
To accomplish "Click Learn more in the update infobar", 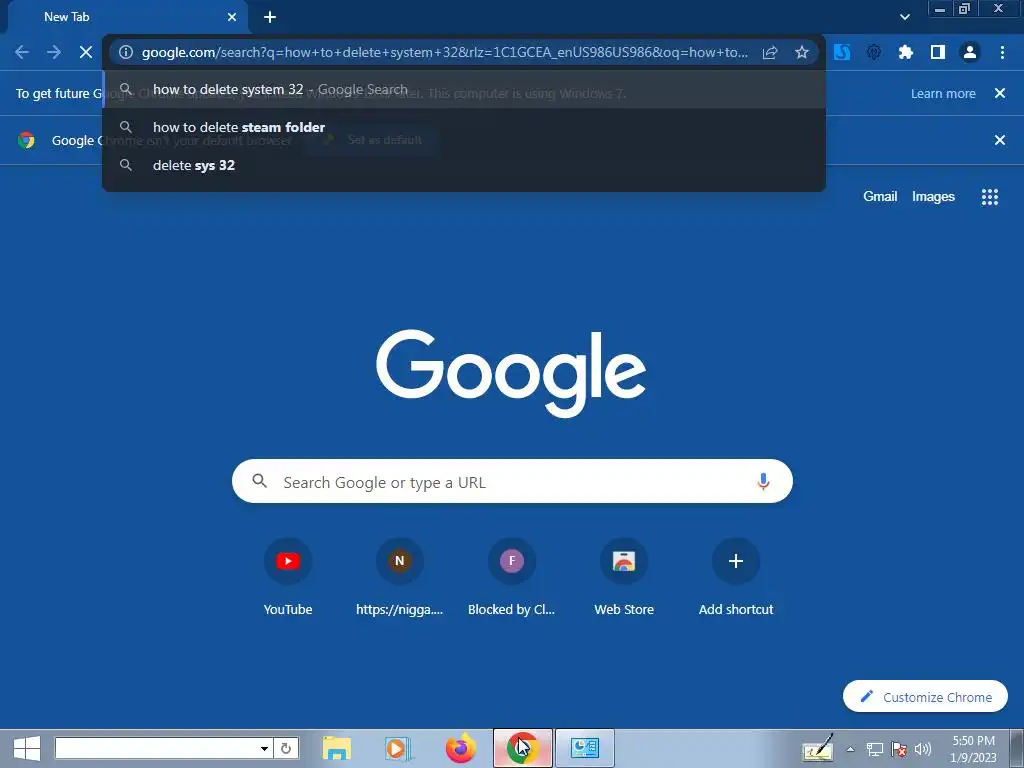I will point(943,93).
